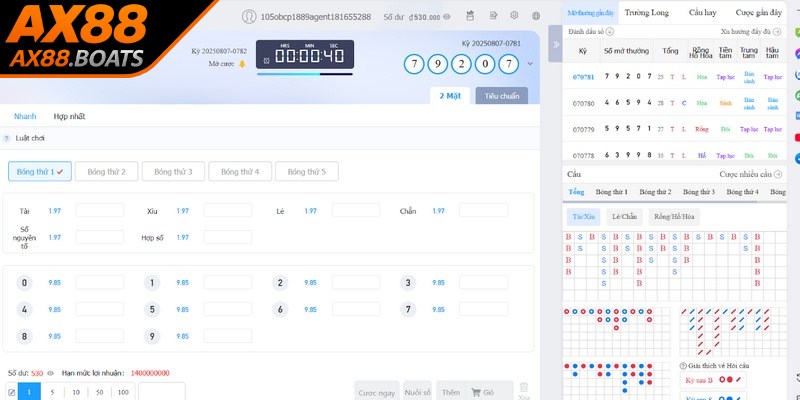Screen dimensions: 800x400
Task: Click the countdown progress bar under timer
Action: tap(305, 74)
